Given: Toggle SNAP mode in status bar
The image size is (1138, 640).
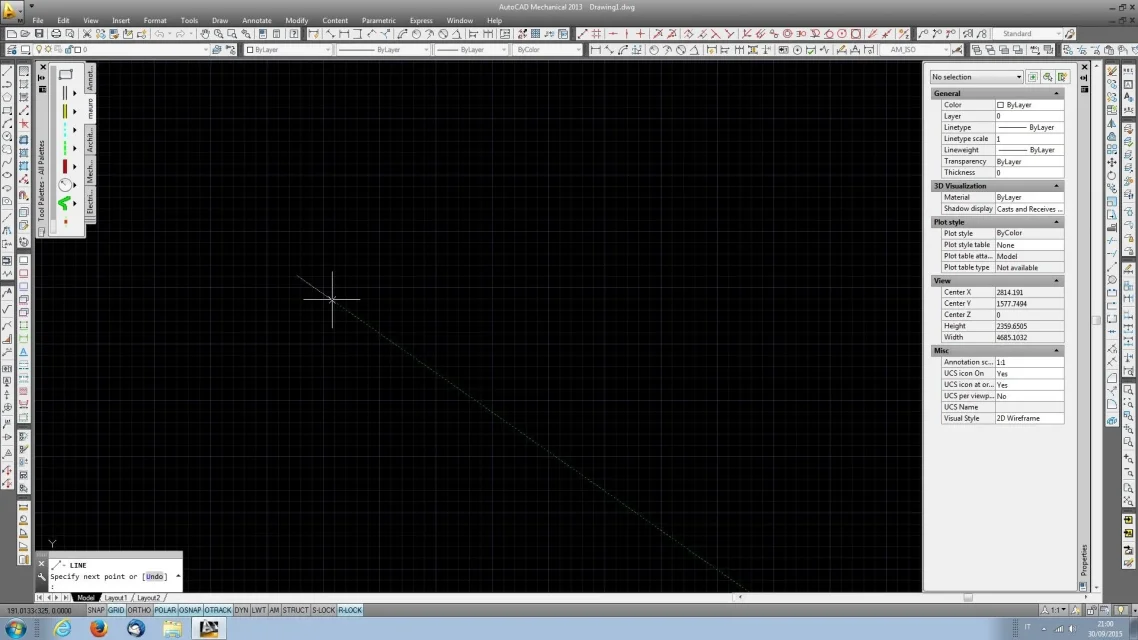Looking at the screenshot, I should 96,610.
